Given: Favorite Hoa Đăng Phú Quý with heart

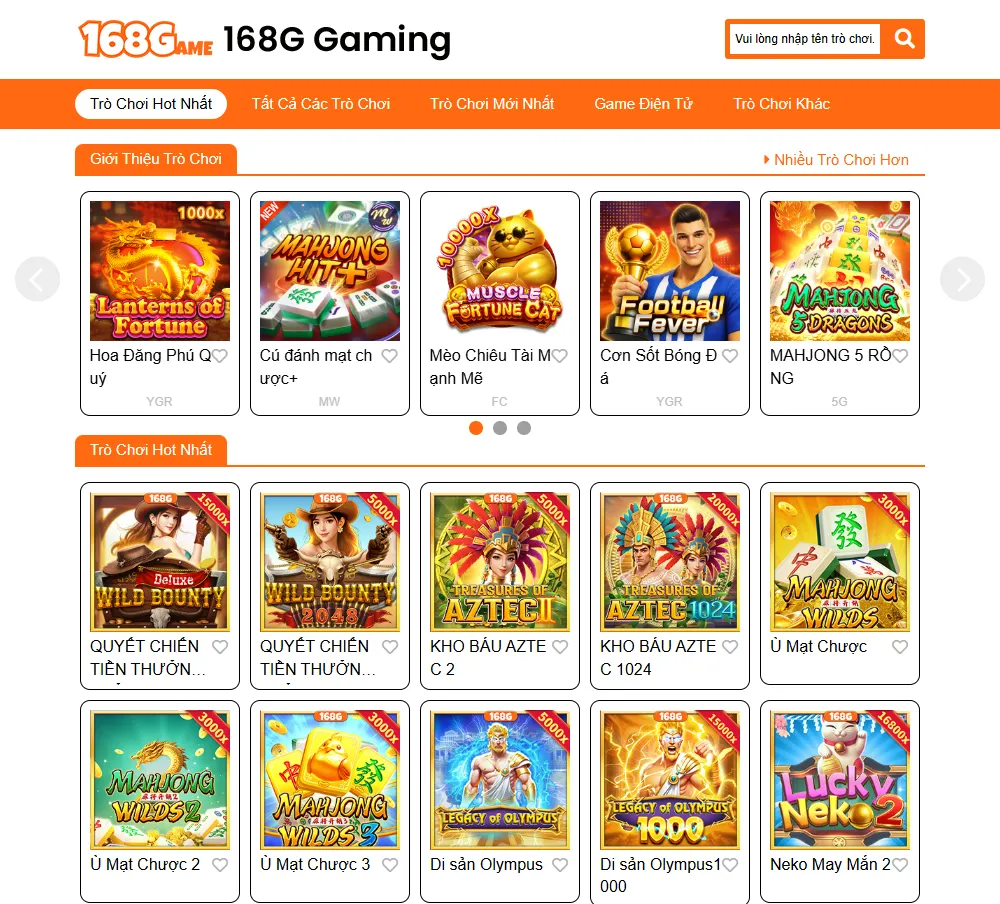Looking at the screenshot, I should [x=219, y=356].
